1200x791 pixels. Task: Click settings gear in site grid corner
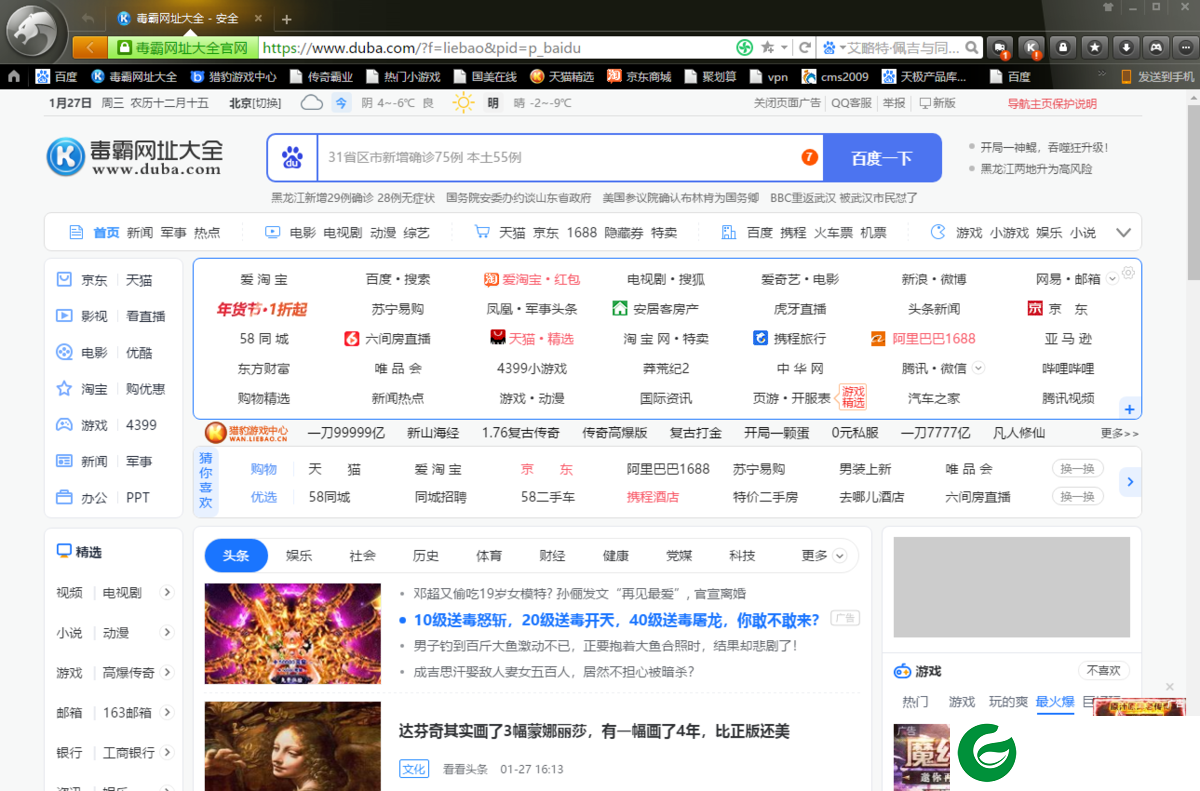(1129, 272)
